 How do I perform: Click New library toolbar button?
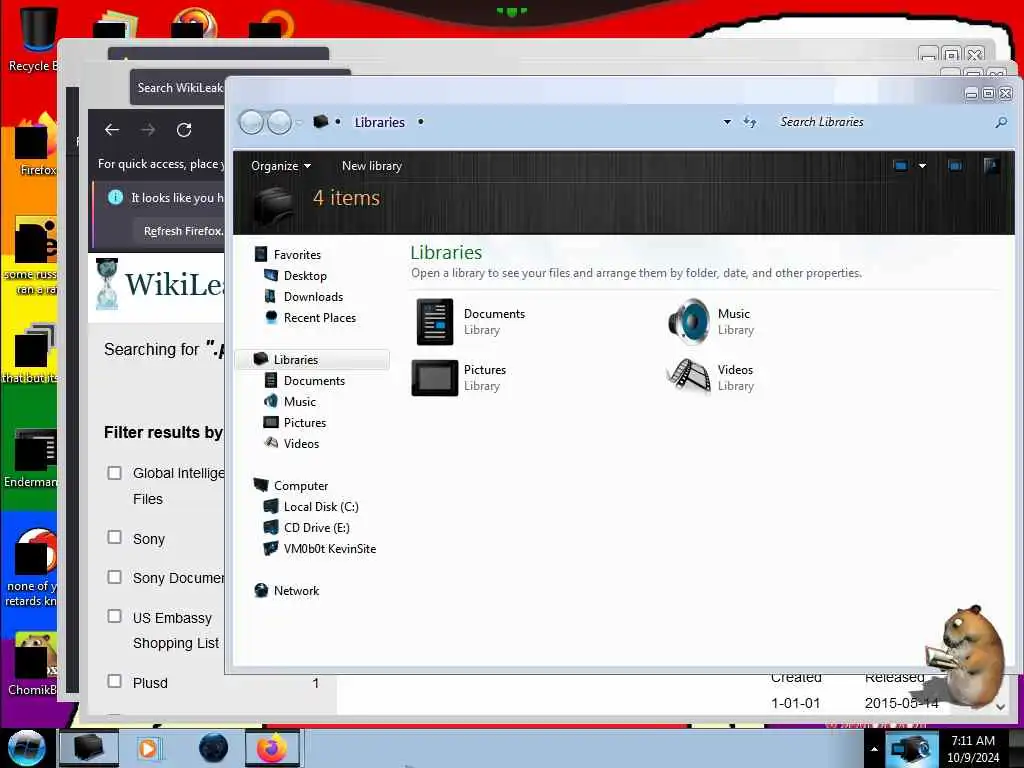372,166
